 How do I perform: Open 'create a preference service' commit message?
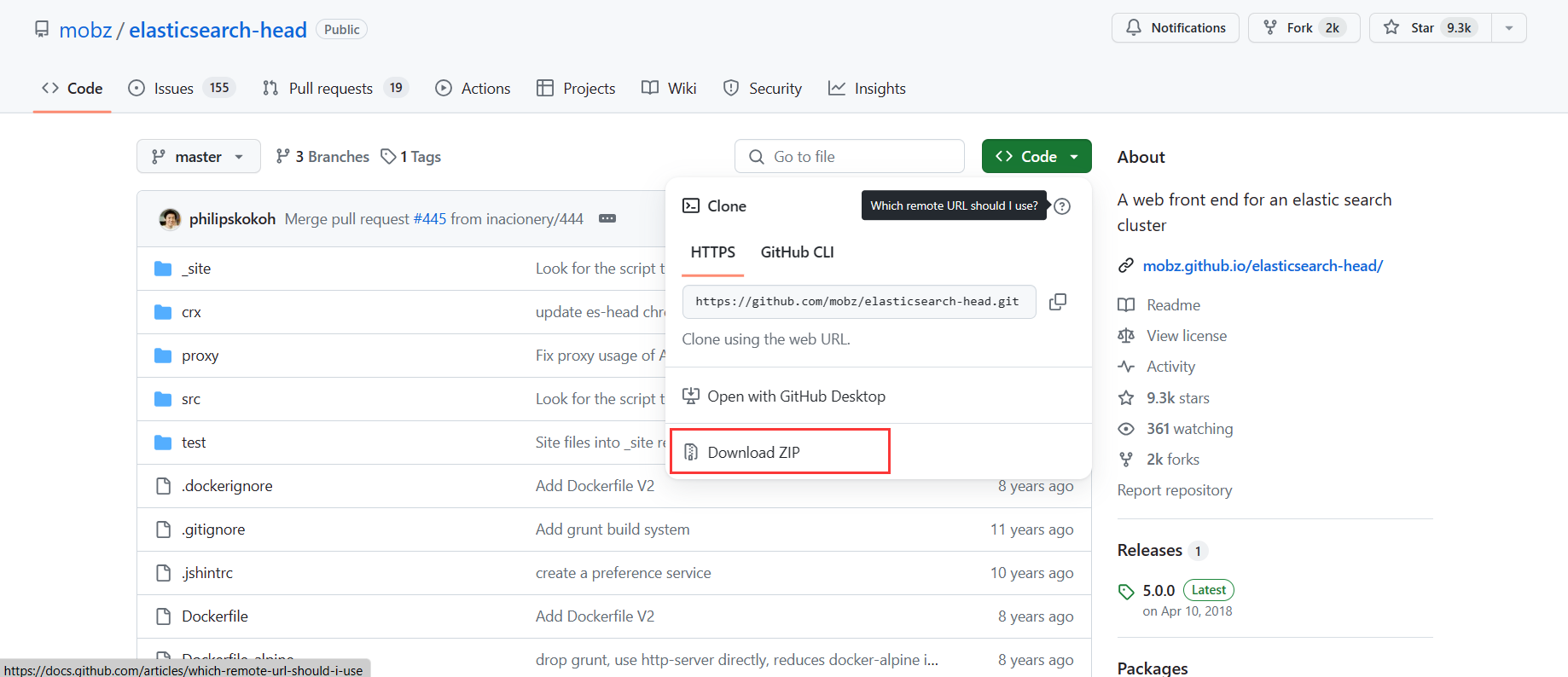(623, 573)
